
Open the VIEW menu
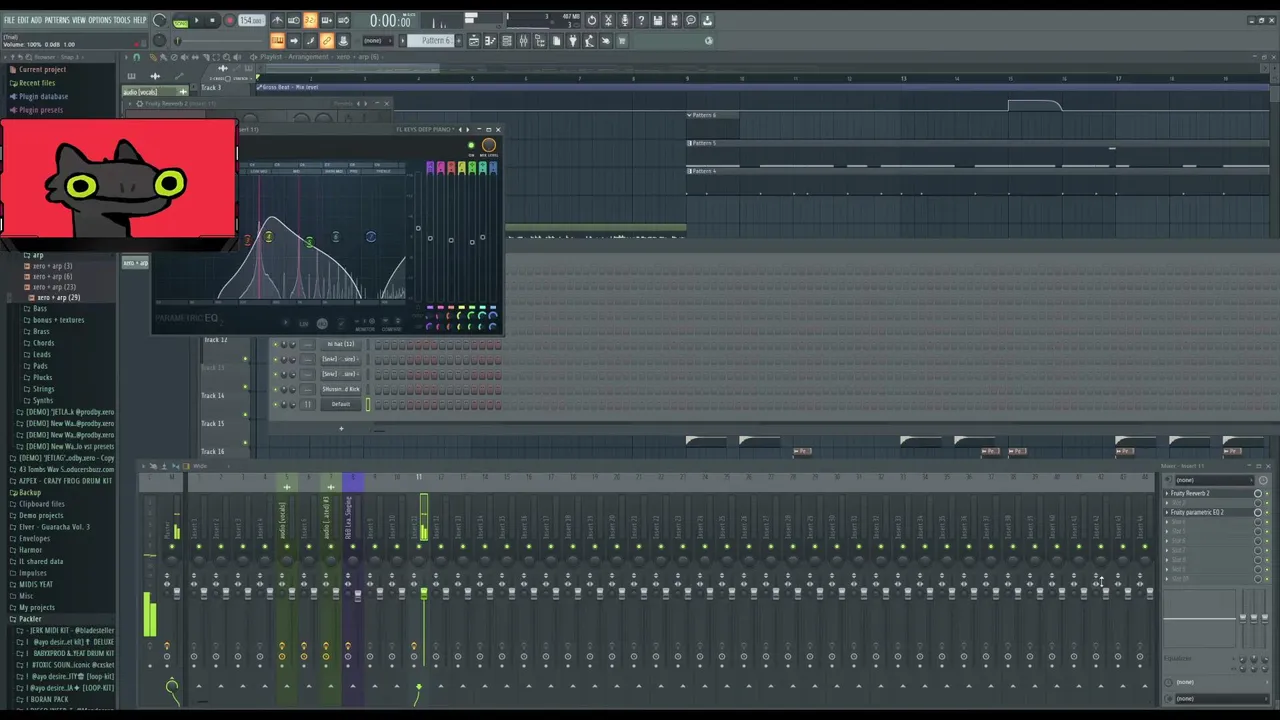(79, 20)
